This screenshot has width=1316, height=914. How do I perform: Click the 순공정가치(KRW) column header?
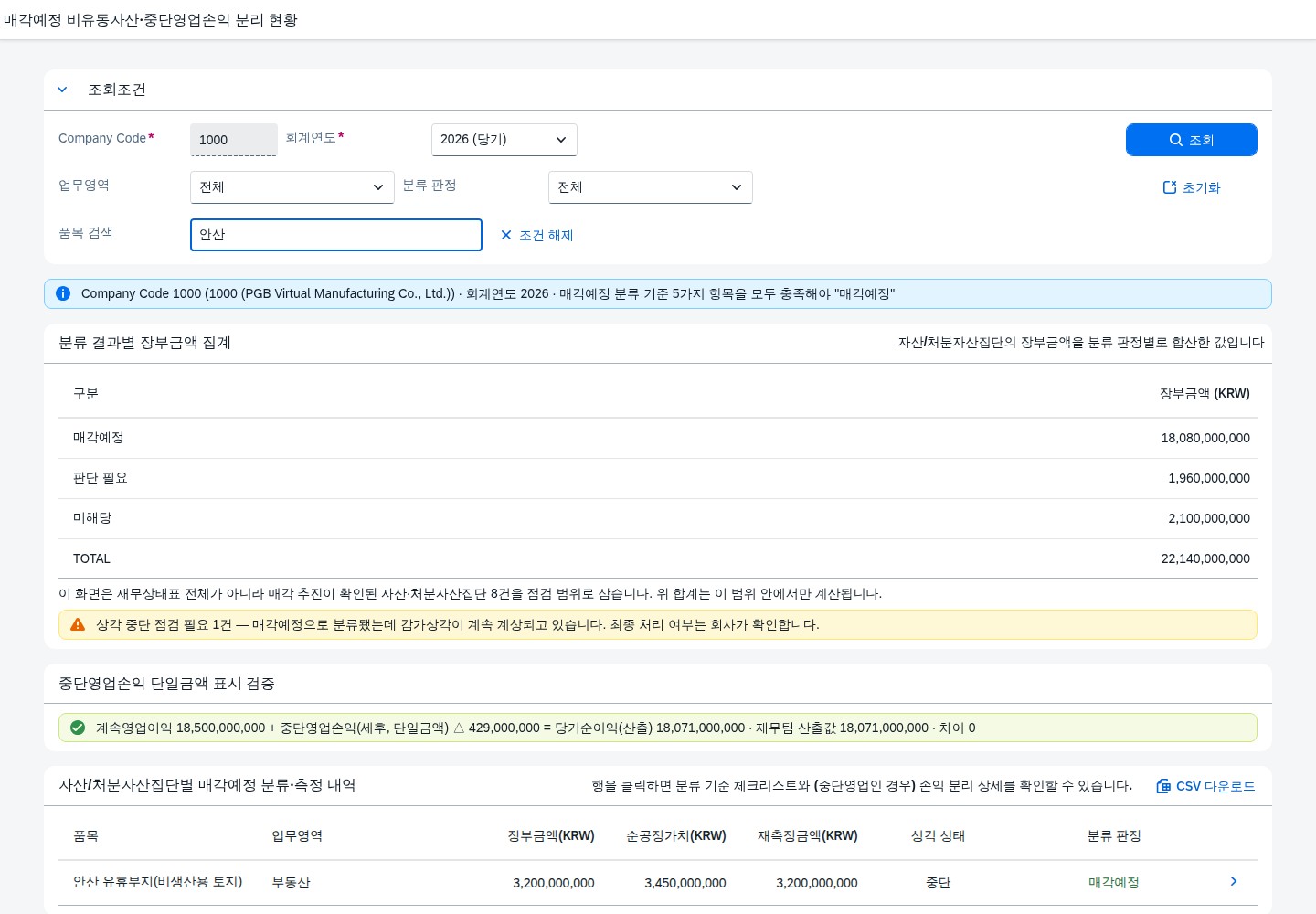tap(676, 836)
